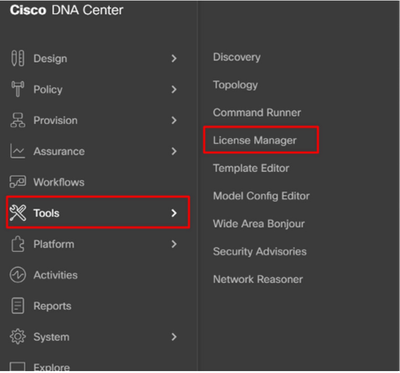400x373 pixels.
Task: Open Security Advisories
Action: [x=260, y=251]
